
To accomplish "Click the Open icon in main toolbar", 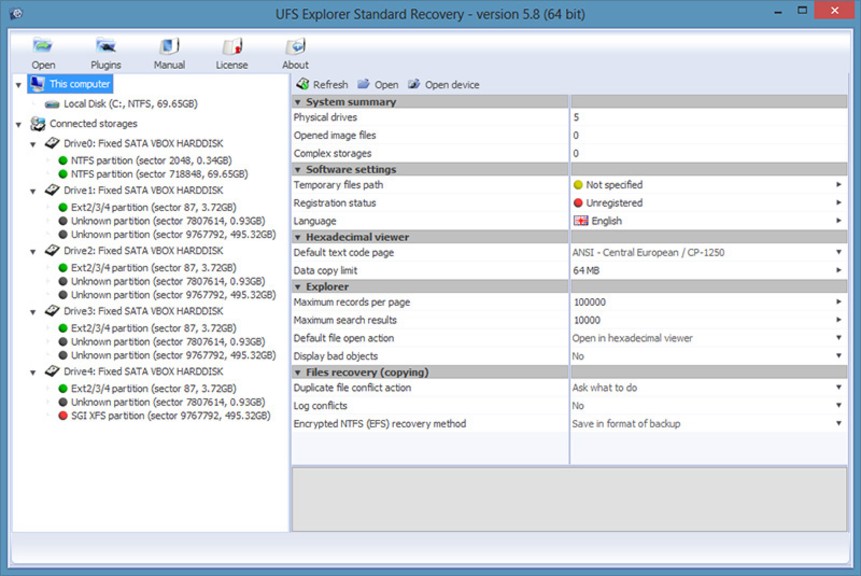I will tap(43, 47).
